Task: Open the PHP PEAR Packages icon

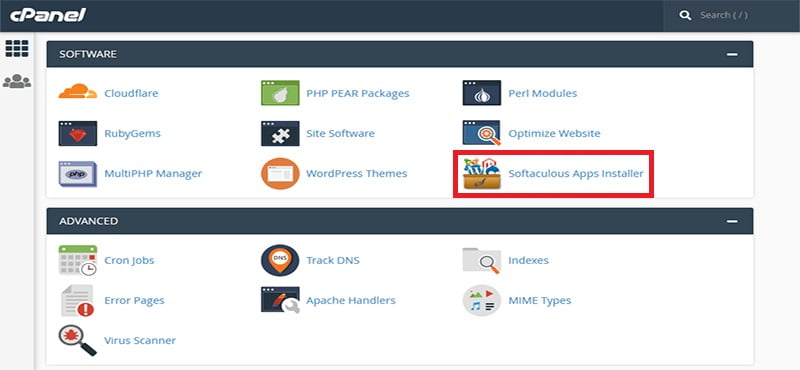Action: pyautogui.click(x=280, y=93)
